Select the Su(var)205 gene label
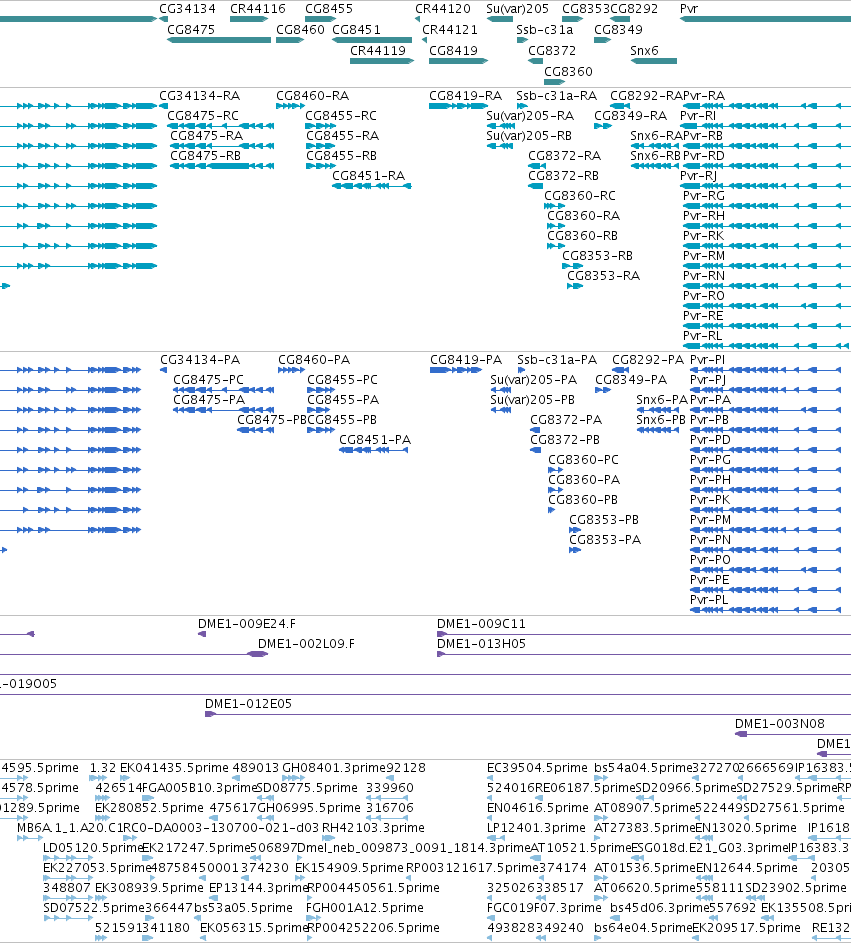 (517, 9)
